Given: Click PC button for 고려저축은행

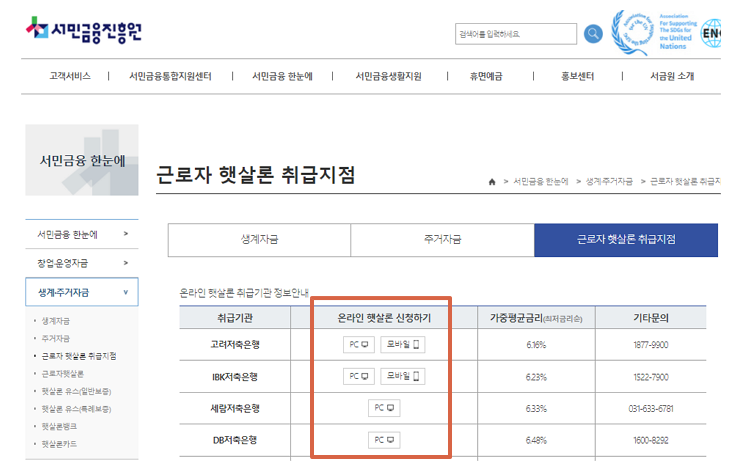Looking at the screenshot, I should pyautogui.click(x=359, y=345).
